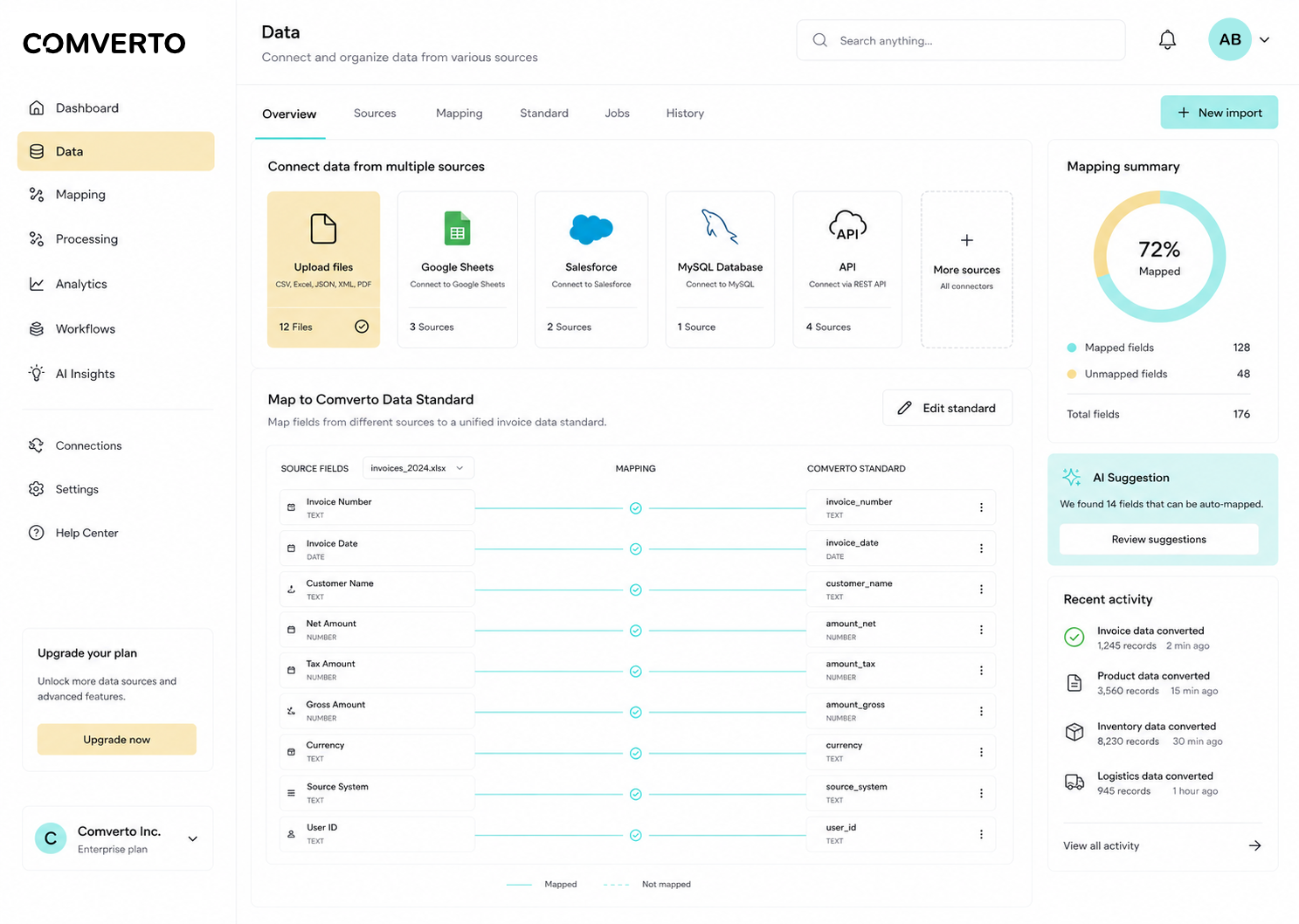Click the Mapped fields teal legend dot

pyautogui.click(x=1072, y=348)
